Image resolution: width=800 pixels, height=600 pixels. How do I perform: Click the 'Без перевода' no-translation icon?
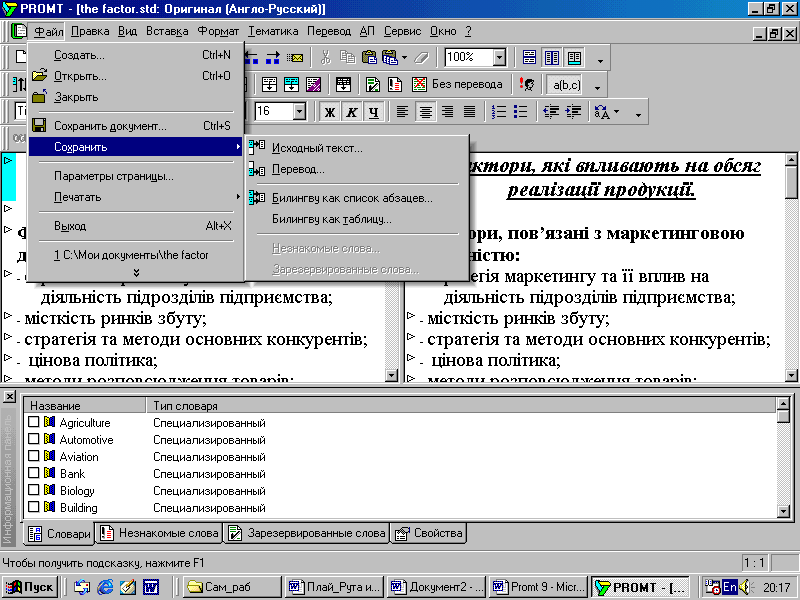point(419,84)
